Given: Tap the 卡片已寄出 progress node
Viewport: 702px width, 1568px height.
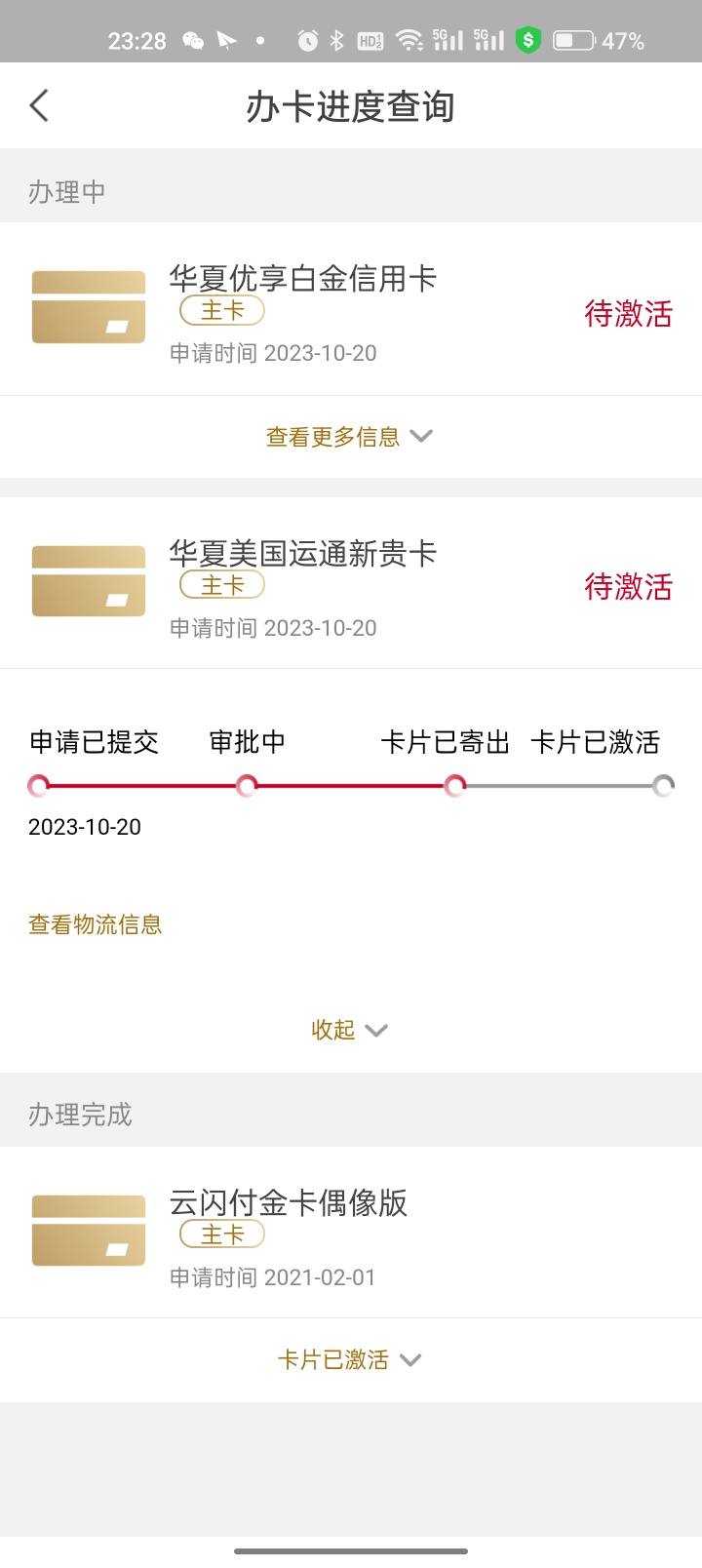Looking at the screenshot, I should point(454,785).
